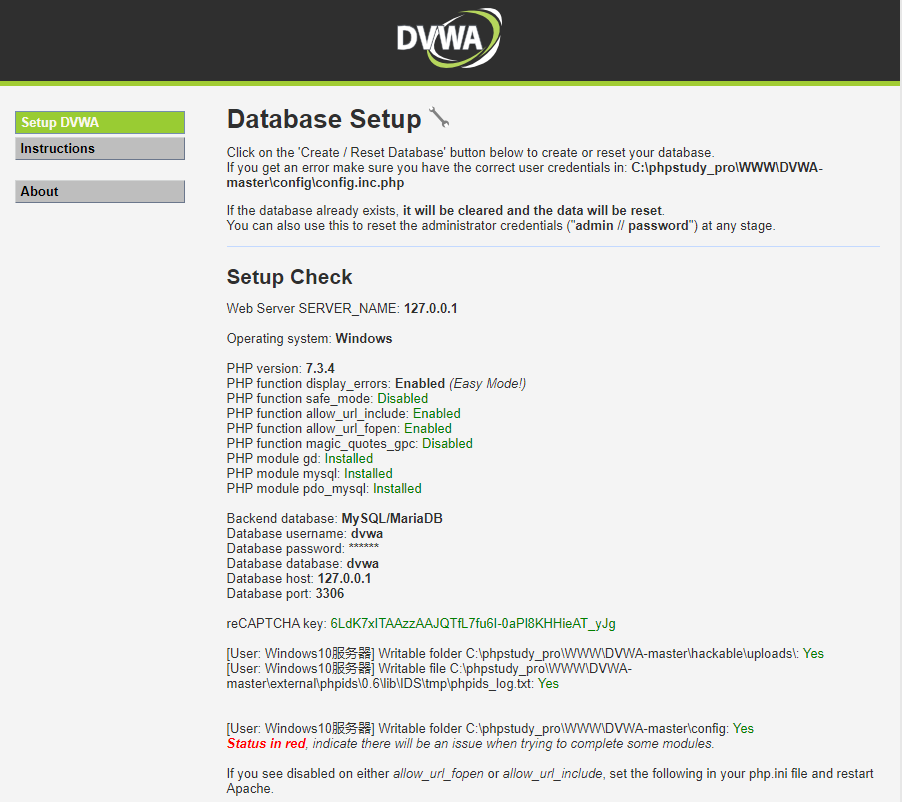
Task: Go to the About page
Action: click(x=100, y=192)
